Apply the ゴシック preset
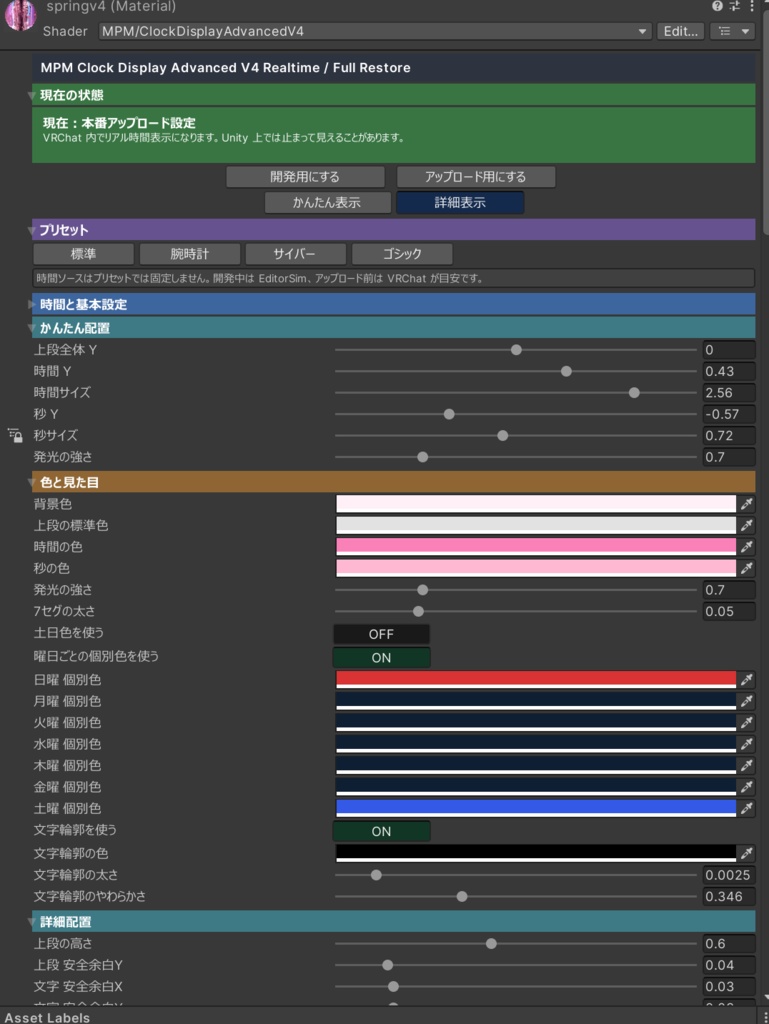The image size is (769, 1024). pos(402,253)
